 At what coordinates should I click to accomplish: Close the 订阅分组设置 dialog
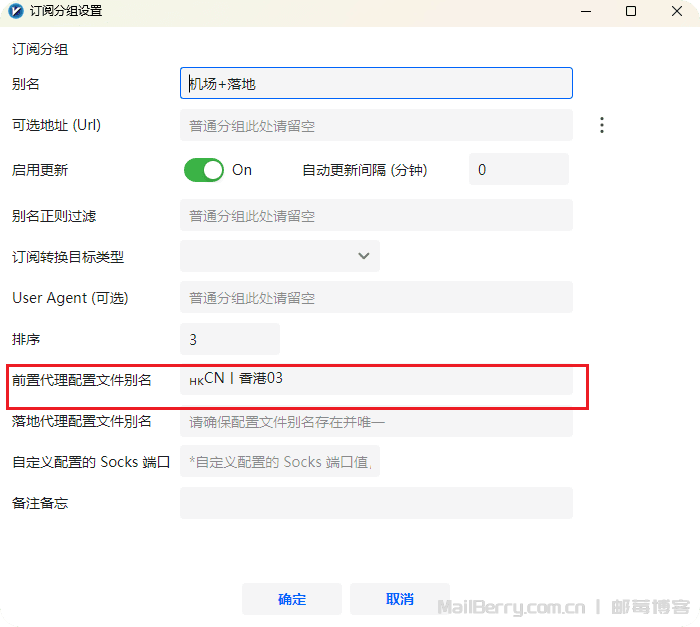[x=677, y=12]
